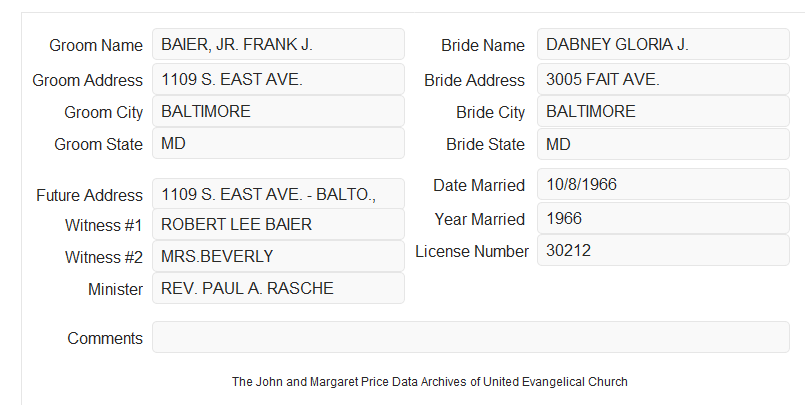Image resolution: width=805 pixels, height=405 pixels.
Task: Click the Date Married field
Action: [x=663, y=184]
